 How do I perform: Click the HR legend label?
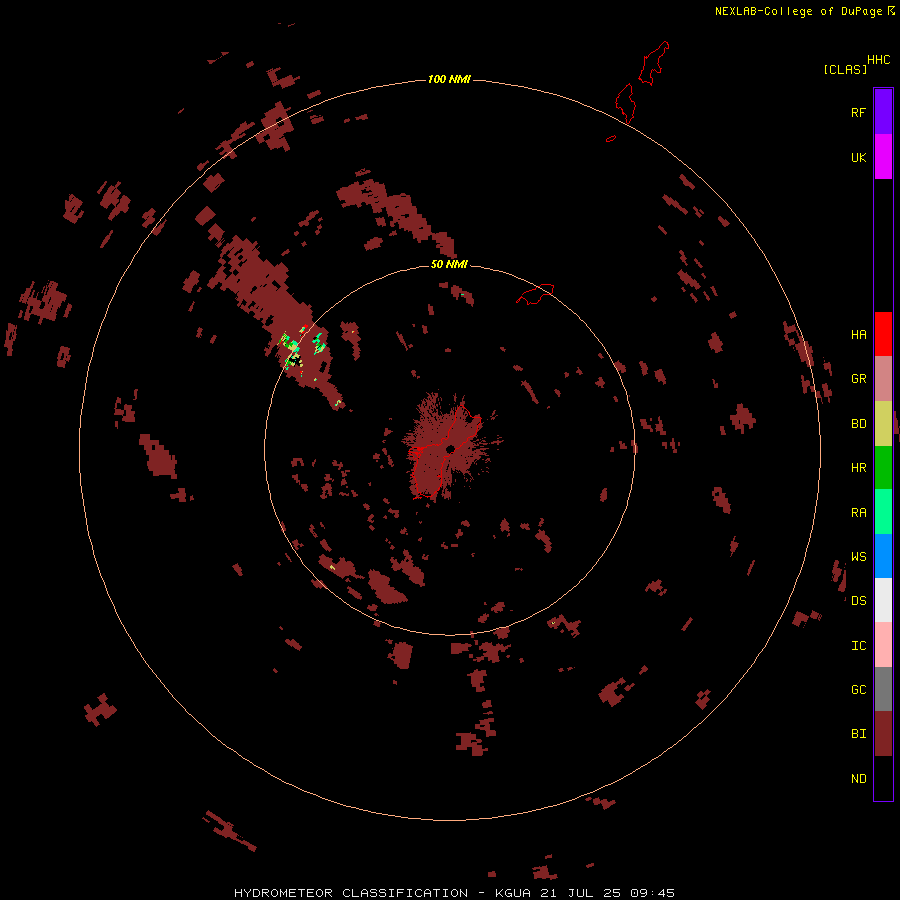pyautogui.click(x=858, y=468)
